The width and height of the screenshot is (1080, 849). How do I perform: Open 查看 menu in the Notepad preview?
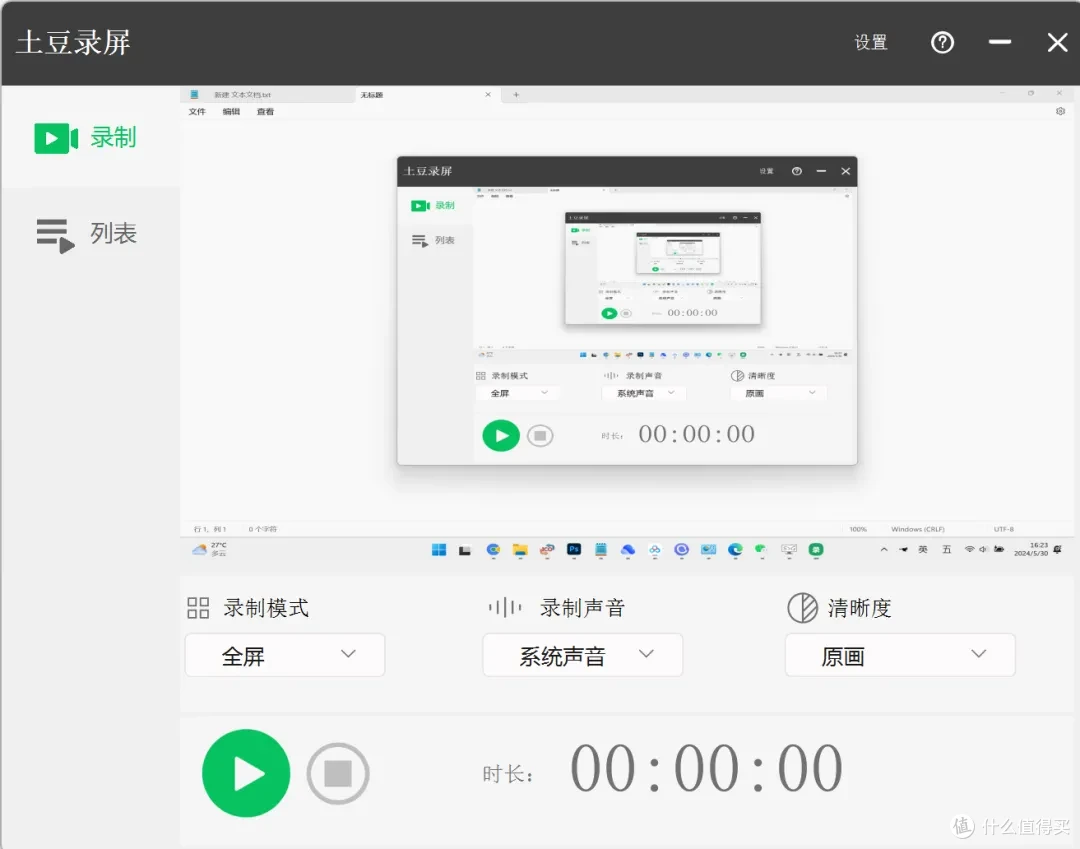point(265,112)
